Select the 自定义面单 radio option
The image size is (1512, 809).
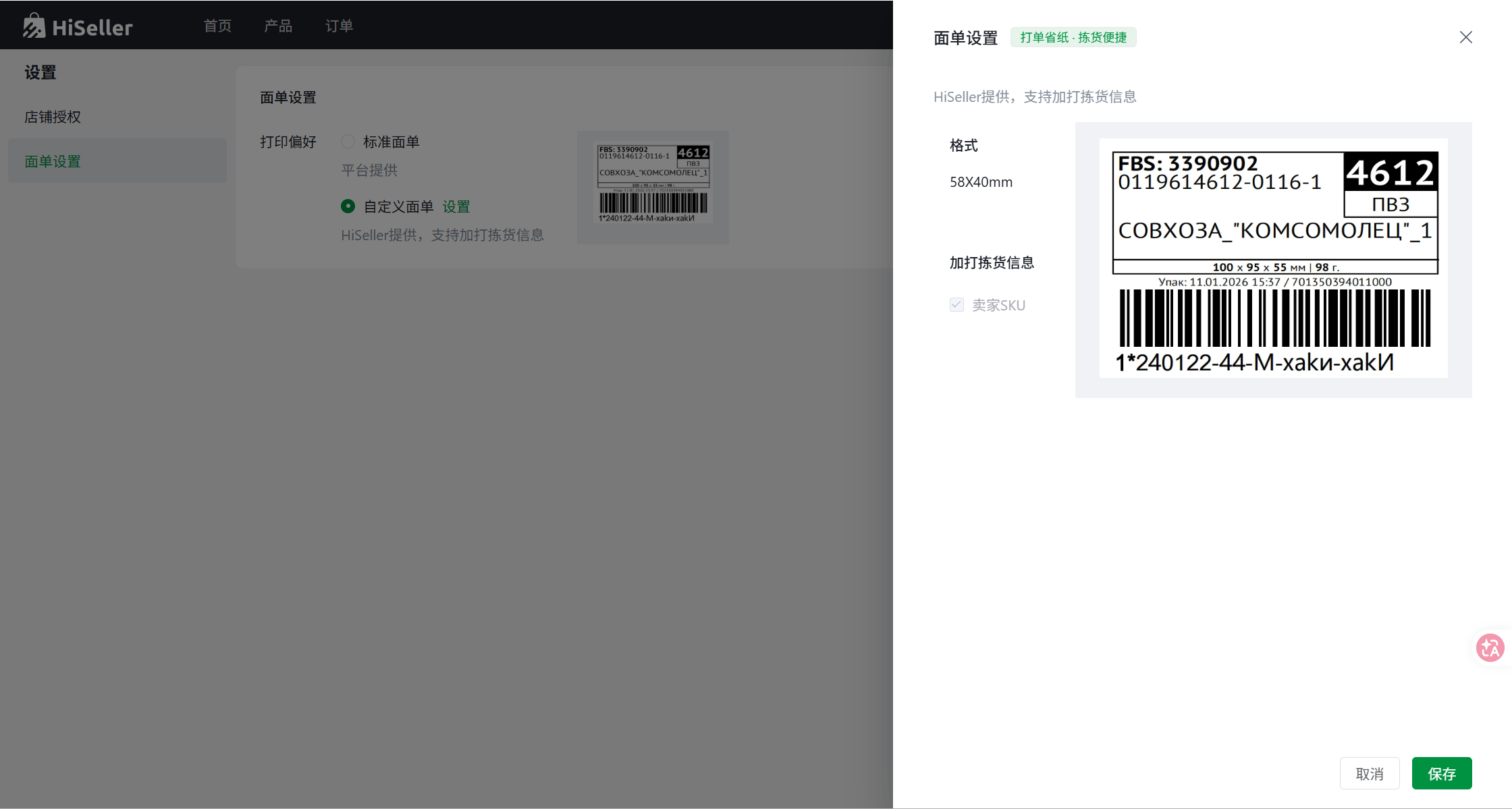348,206
